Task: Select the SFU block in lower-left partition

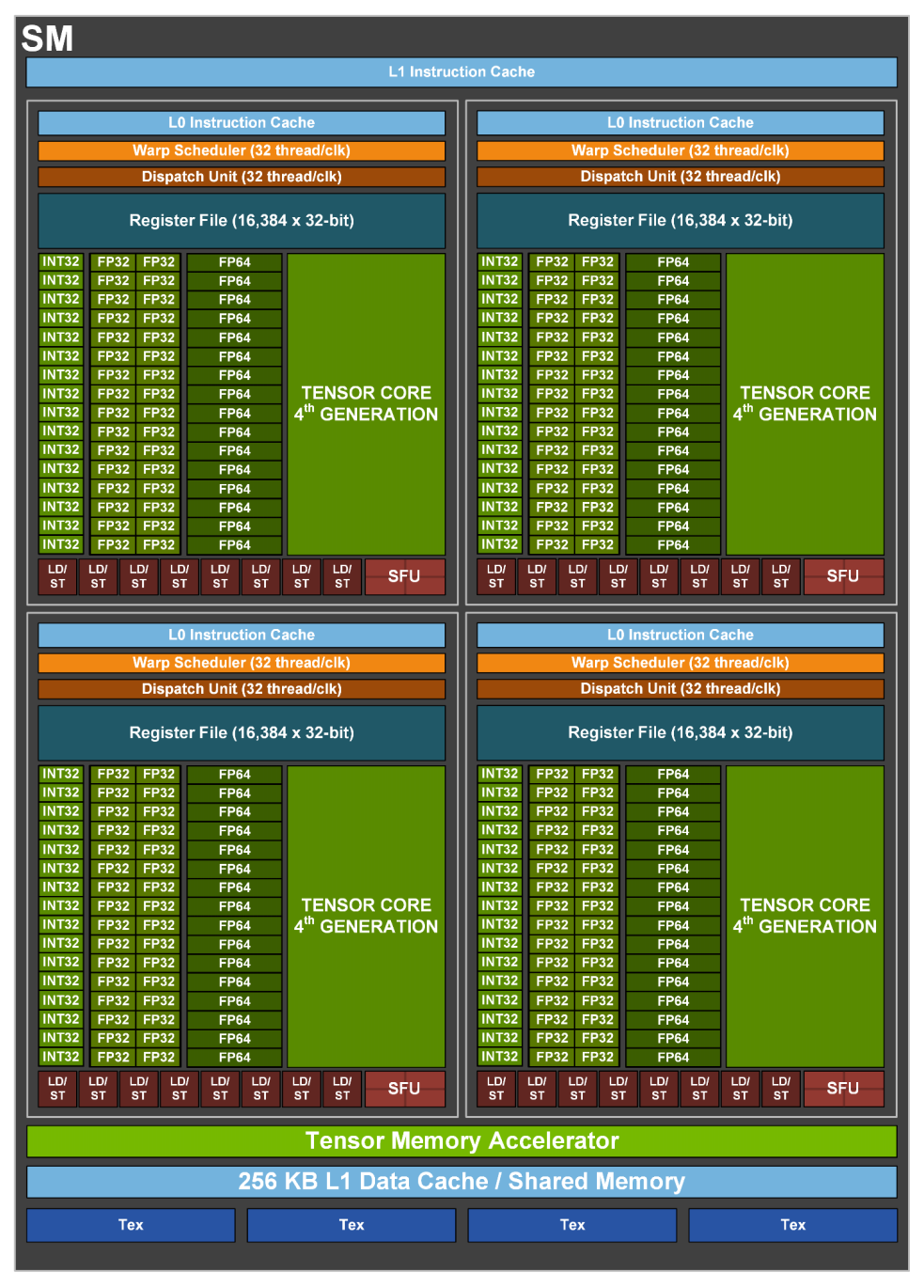Action: click(x=404, y=1089)
